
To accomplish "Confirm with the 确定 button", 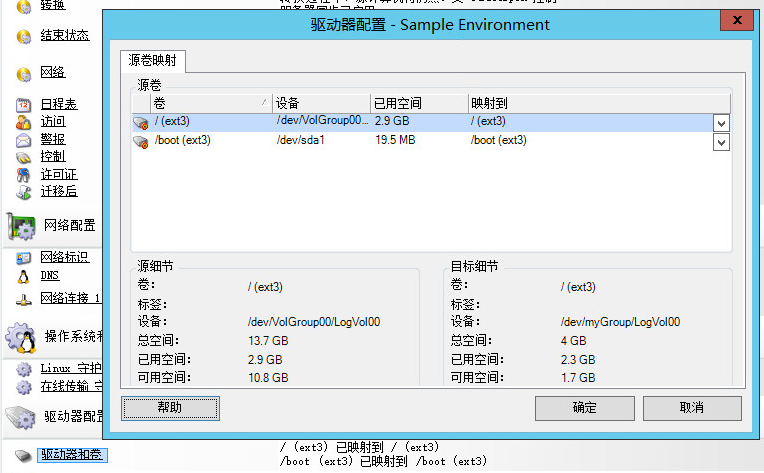I will [584, 408].
